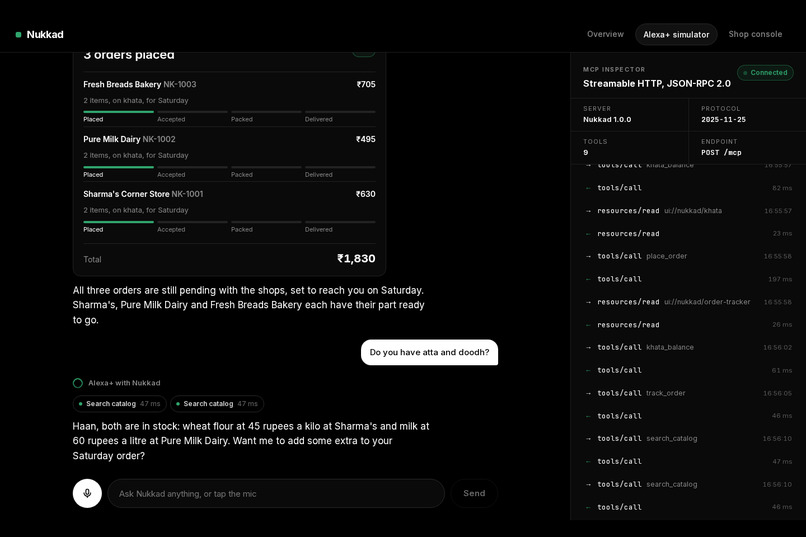Click the ₹630 price value
The image size is (806, 537).
[365, 194]
